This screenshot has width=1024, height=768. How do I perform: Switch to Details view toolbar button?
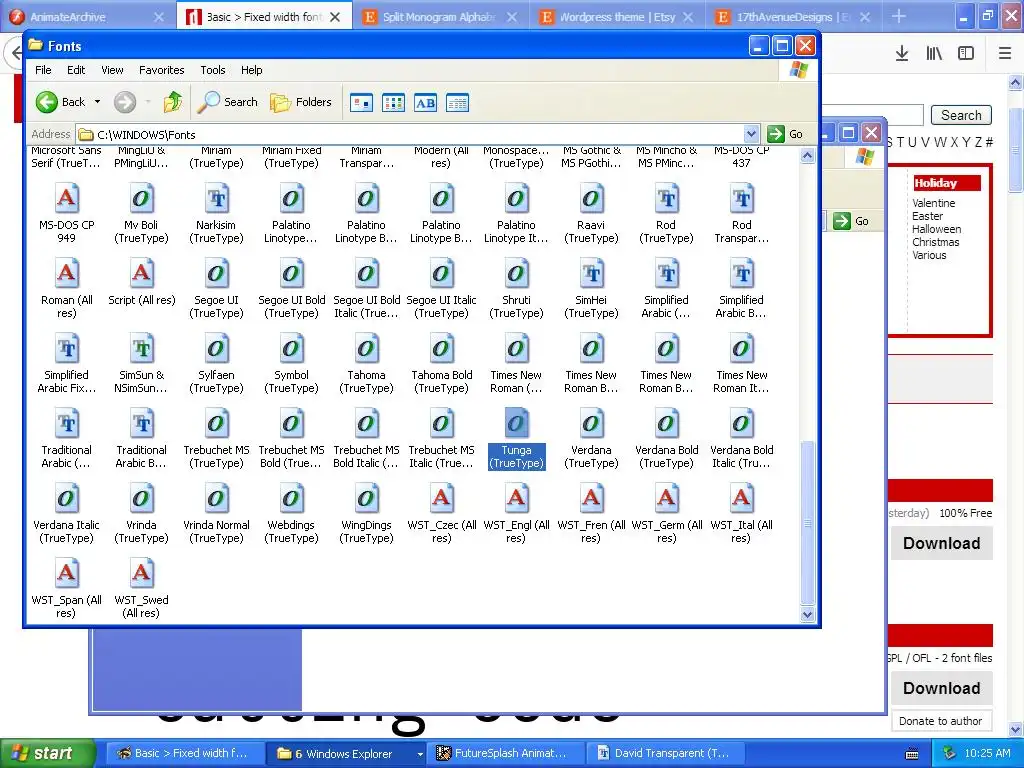tap(457, 103)
